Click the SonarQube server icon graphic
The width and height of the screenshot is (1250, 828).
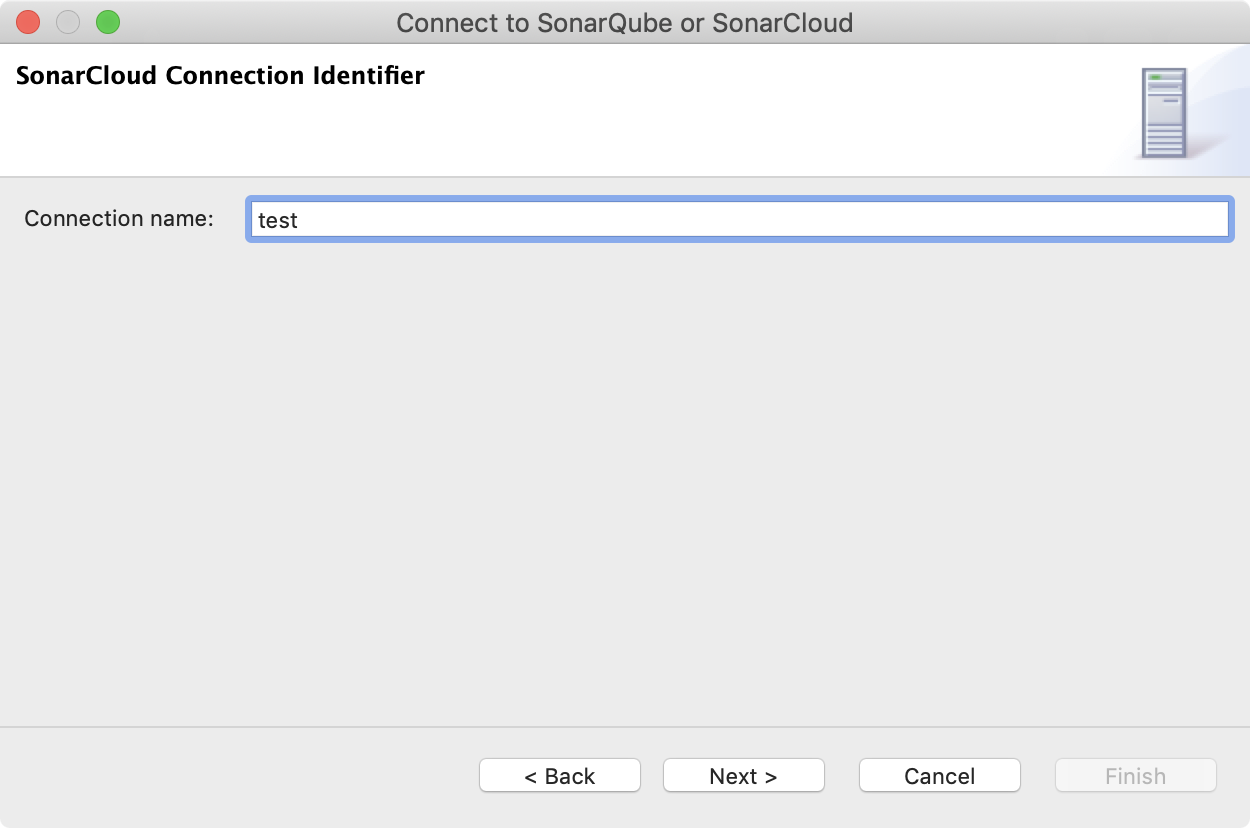pyautogui.click(x=1165, y=110)
